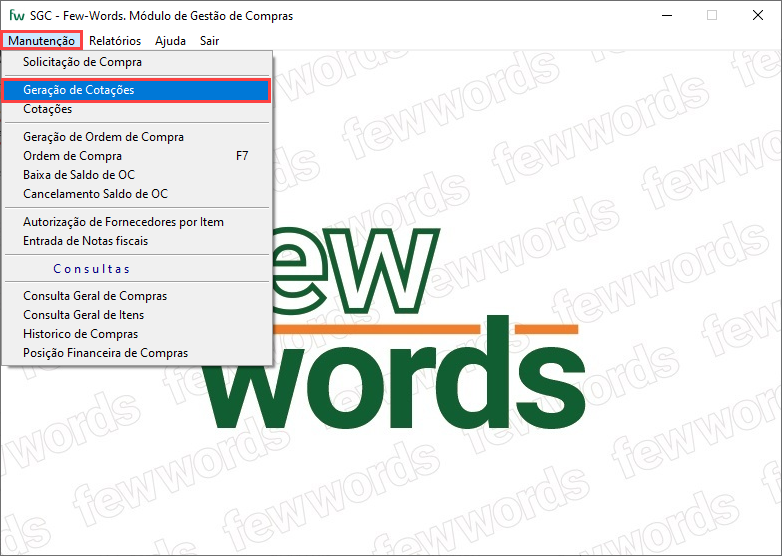The width and height of the screenshot is (782, 556).
Task: Select Entrada de Notas fiscais
Action: point(137,240)
